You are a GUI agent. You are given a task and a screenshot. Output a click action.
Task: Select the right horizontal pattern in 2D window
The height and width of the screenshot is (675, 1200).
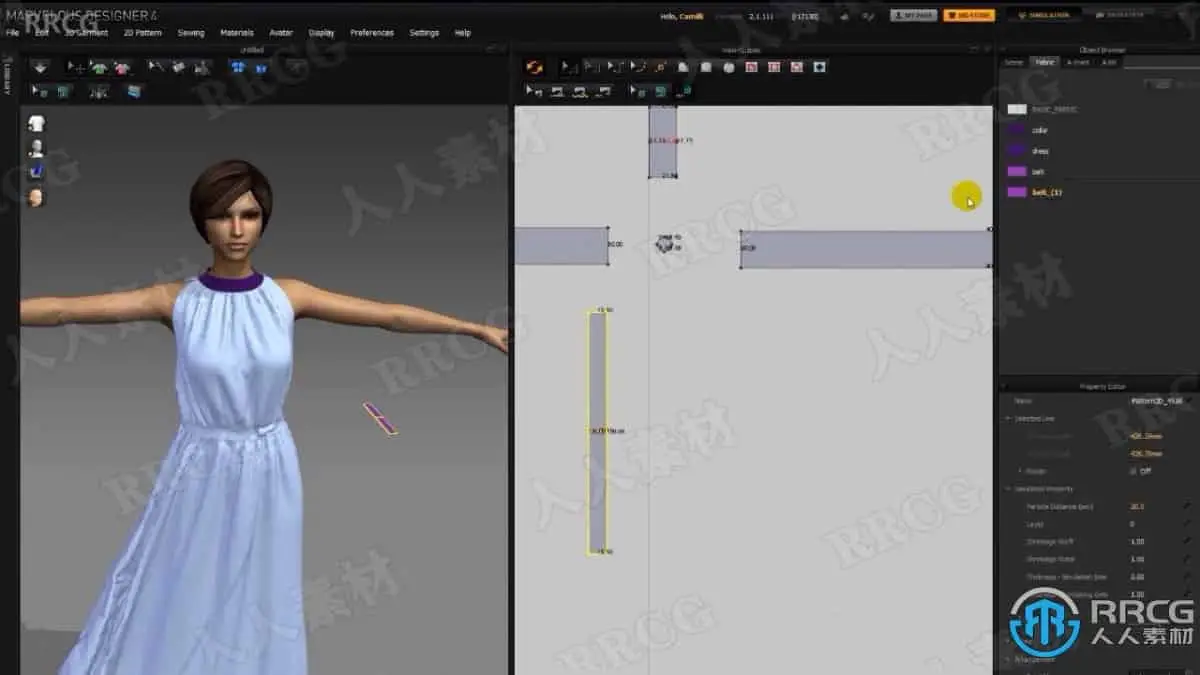coord(866,249)
